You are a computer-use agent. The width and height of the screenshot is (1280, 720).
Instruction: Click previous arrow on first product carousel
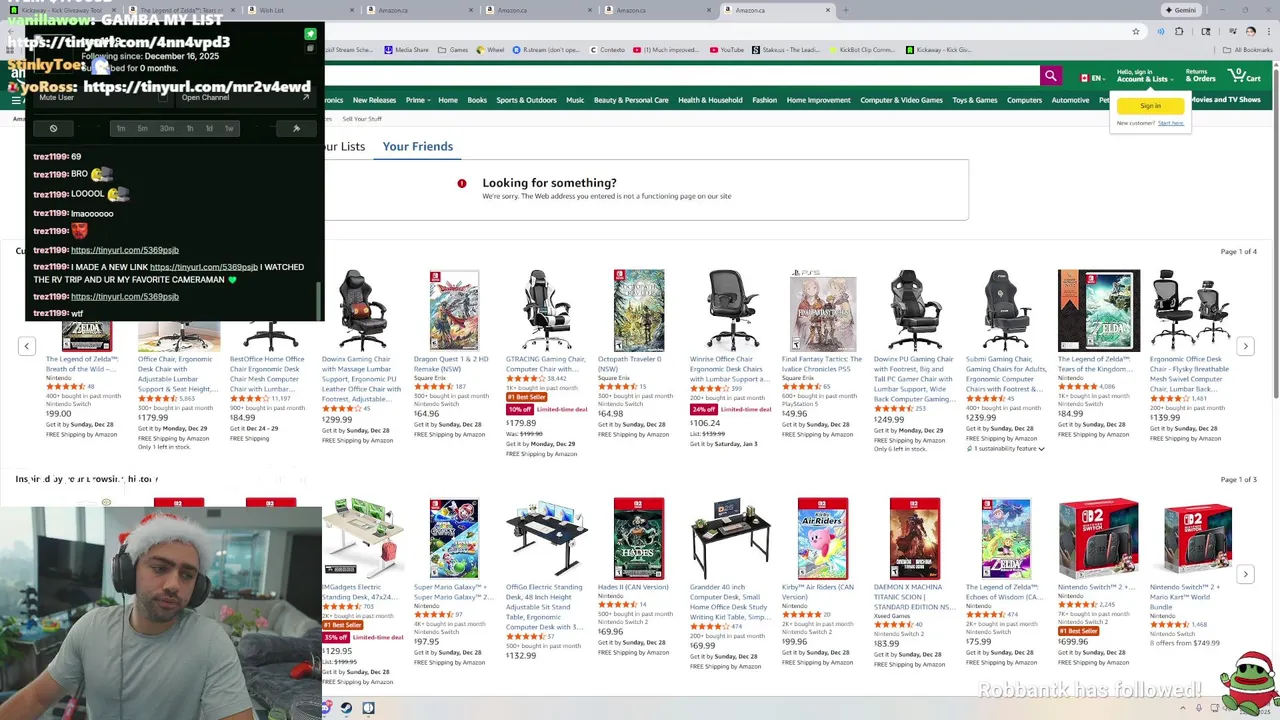[27, 346]
